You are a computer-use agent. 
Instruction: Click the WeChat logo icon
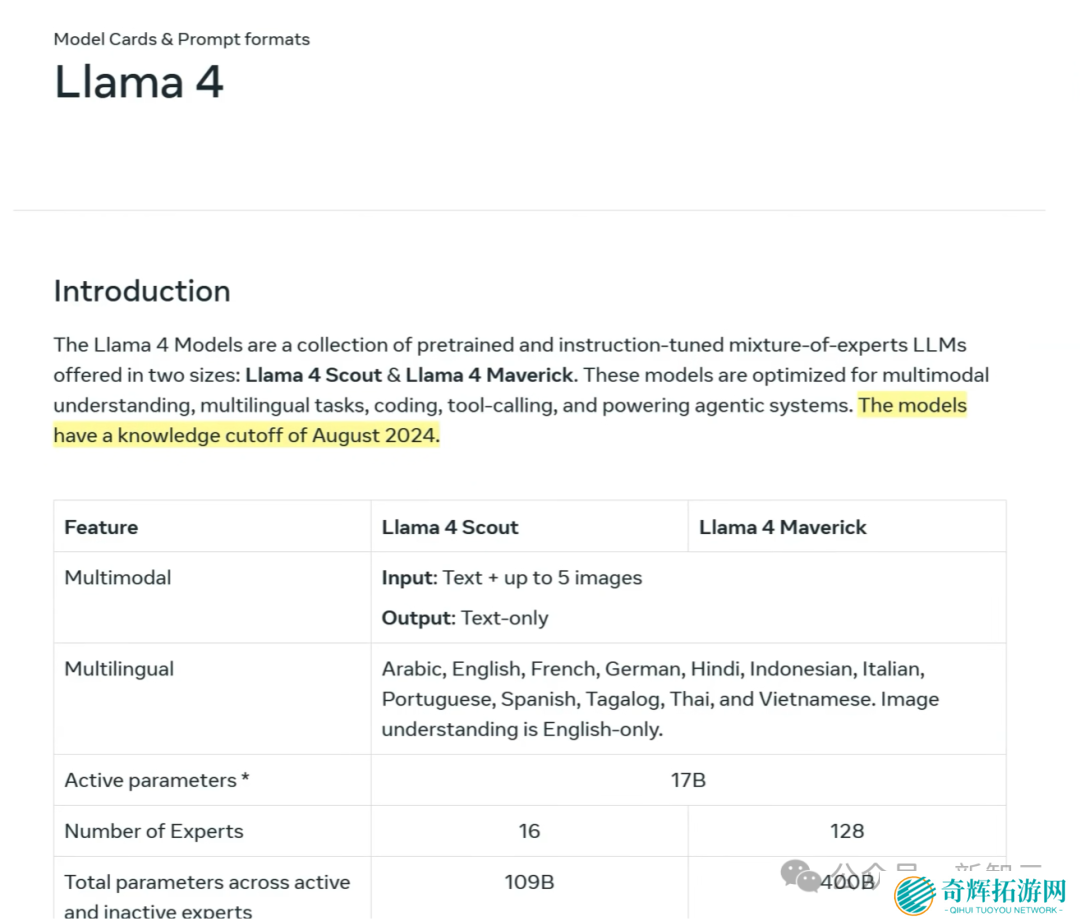point(801,876)
